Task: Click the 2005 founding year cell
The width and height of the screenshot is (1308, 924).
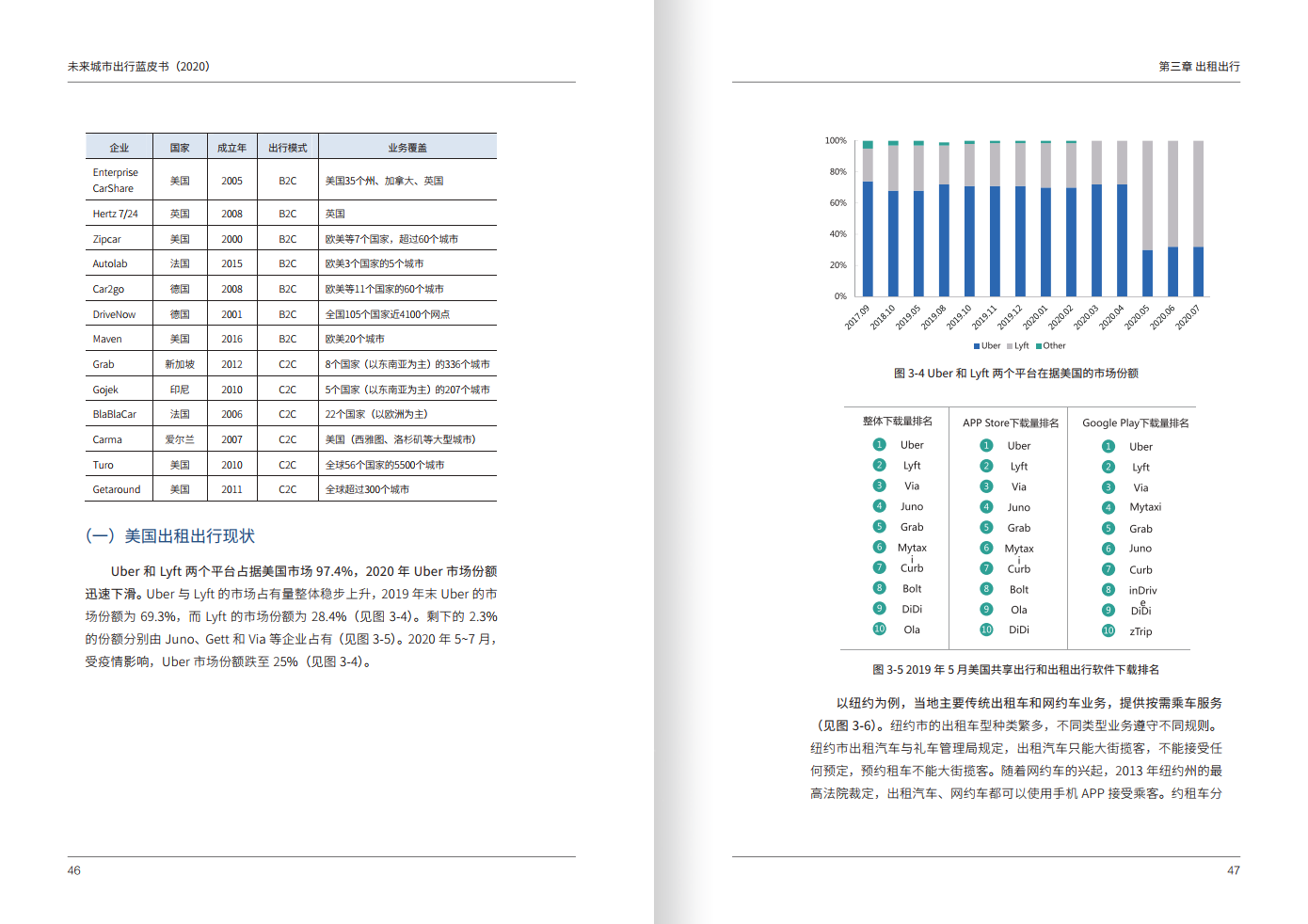Action: pyautogui.click(x=231, y=181)
